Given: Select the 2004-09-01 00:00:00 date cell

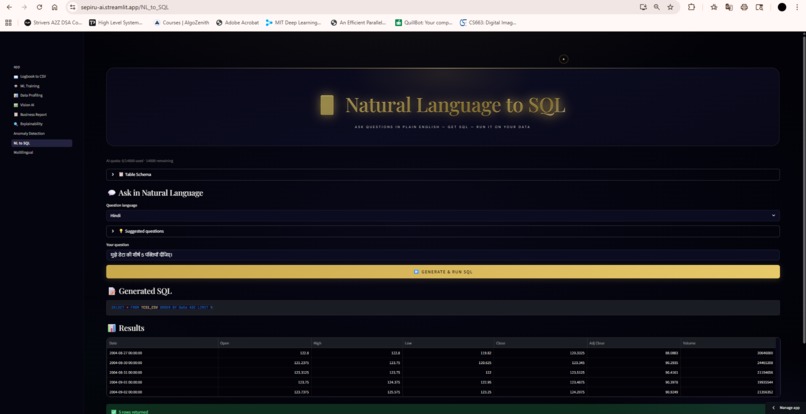Looking at the screenshot, I should click(x=162, y=382).
